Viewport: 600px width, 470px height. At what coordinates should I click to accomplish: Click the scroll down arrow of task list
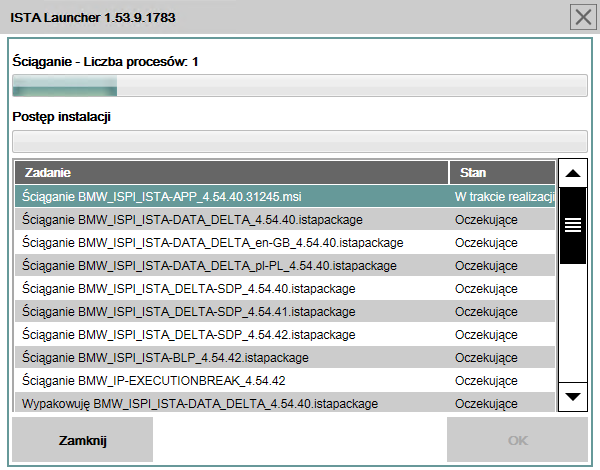572,397
